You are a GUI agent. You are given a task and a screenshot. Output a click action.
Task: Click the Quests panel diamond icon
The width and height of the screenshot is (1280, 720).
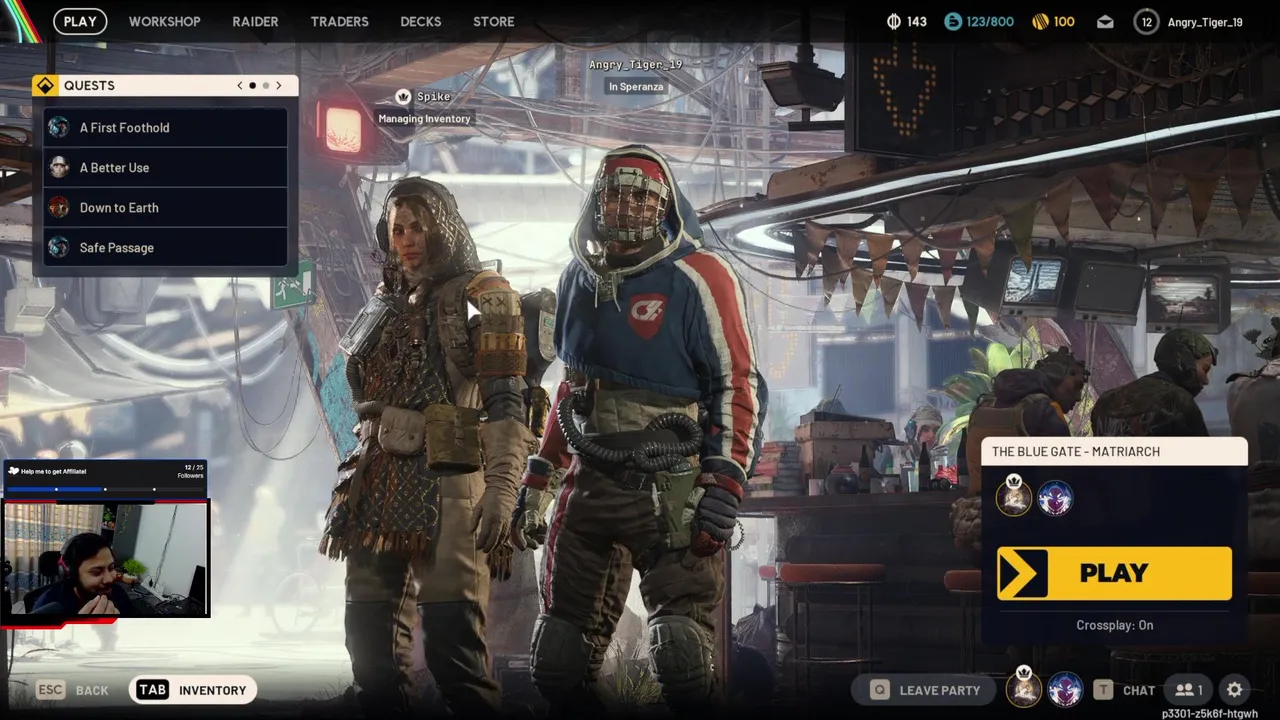pyautogui.click(x=45, y=86)
